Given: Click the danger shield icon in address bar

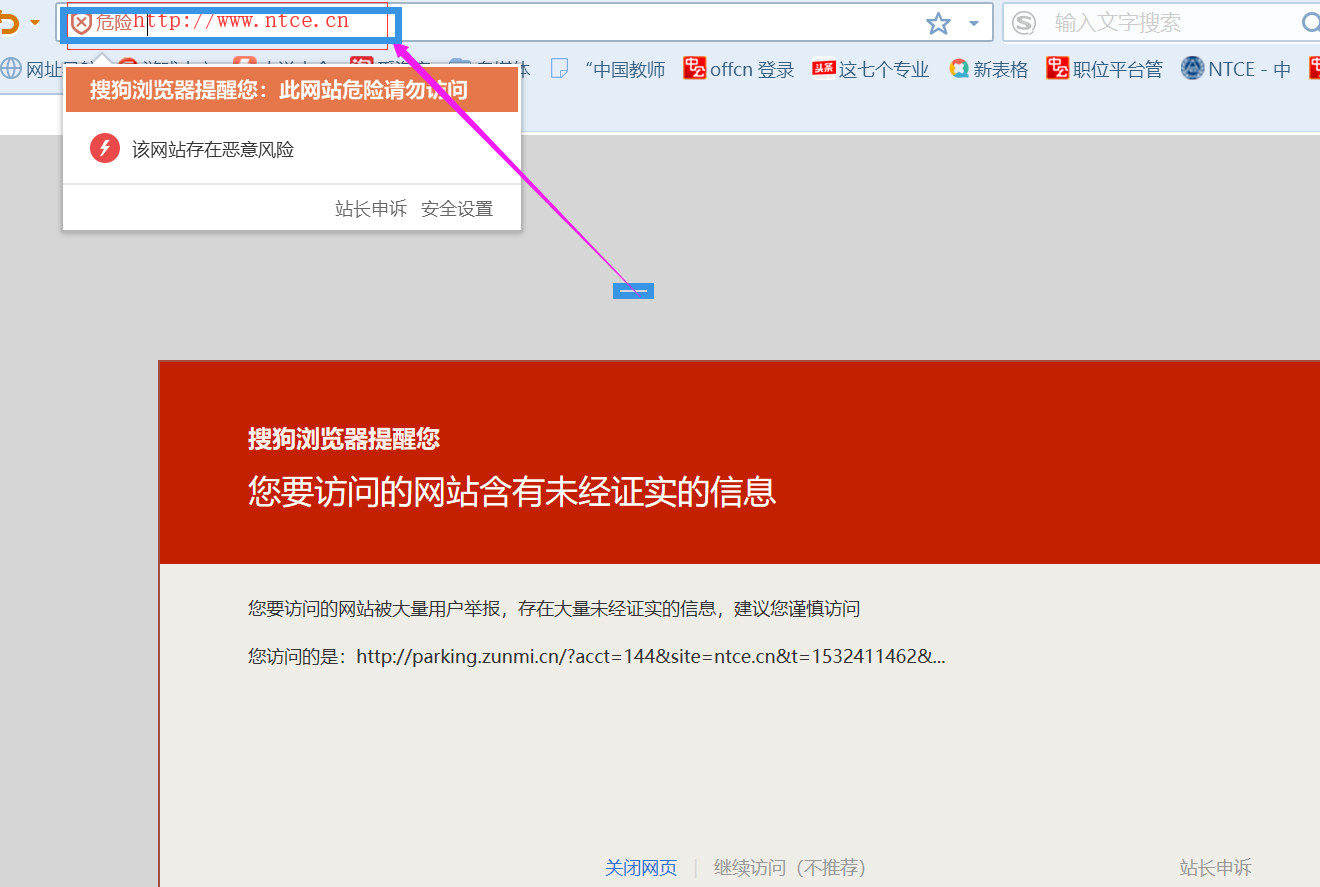Looking at the screenshot, I should [82, 23].
